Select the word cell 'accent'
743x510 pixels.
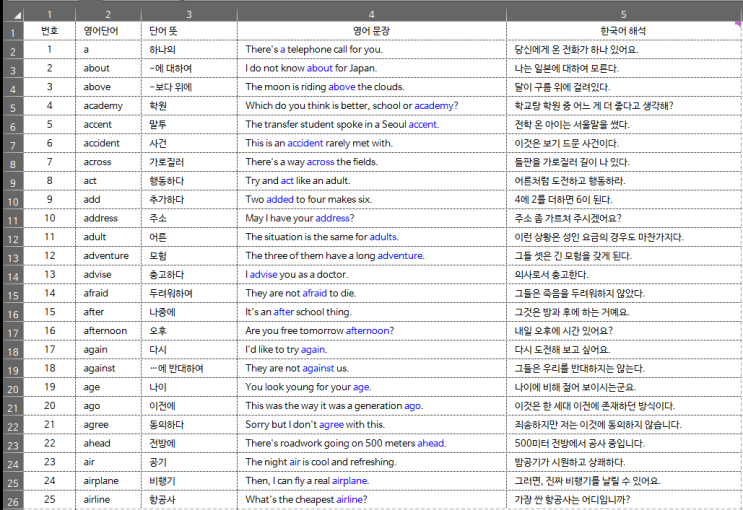point(108,124)
